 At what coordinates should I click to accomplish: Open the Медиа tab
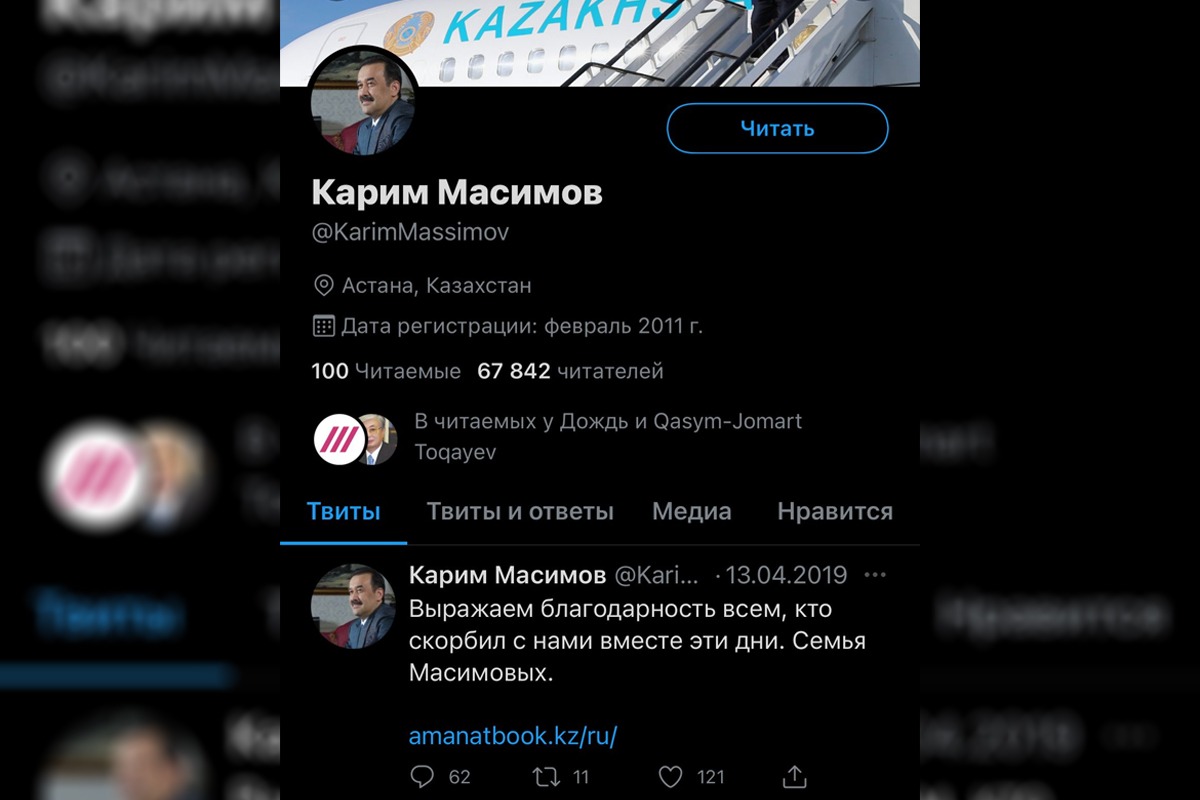click(x=692, y=512)
